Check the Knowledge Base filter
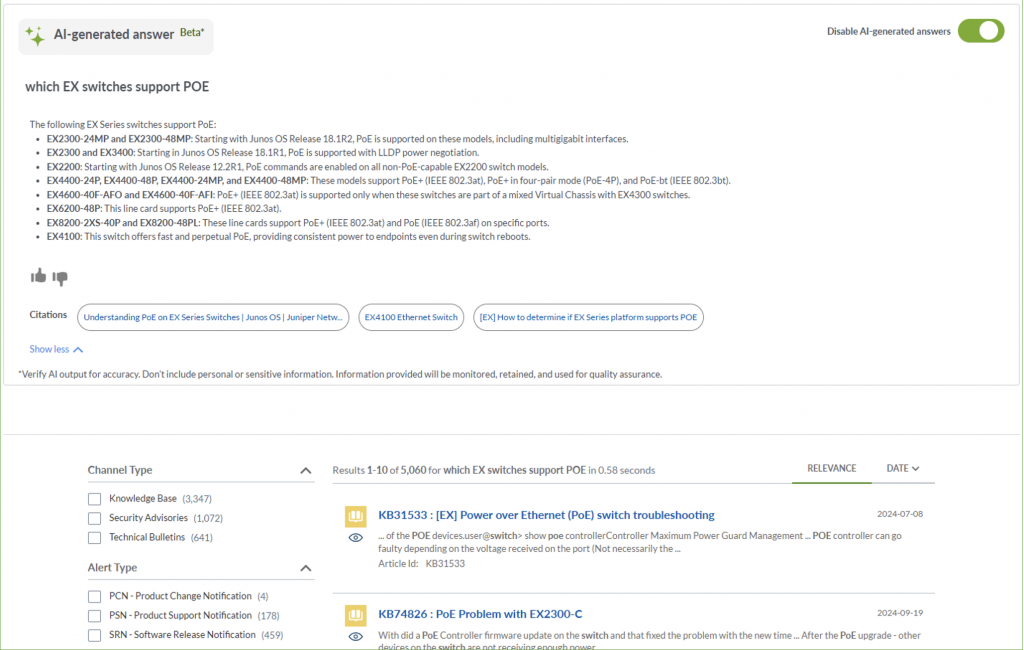 (94, 498)
